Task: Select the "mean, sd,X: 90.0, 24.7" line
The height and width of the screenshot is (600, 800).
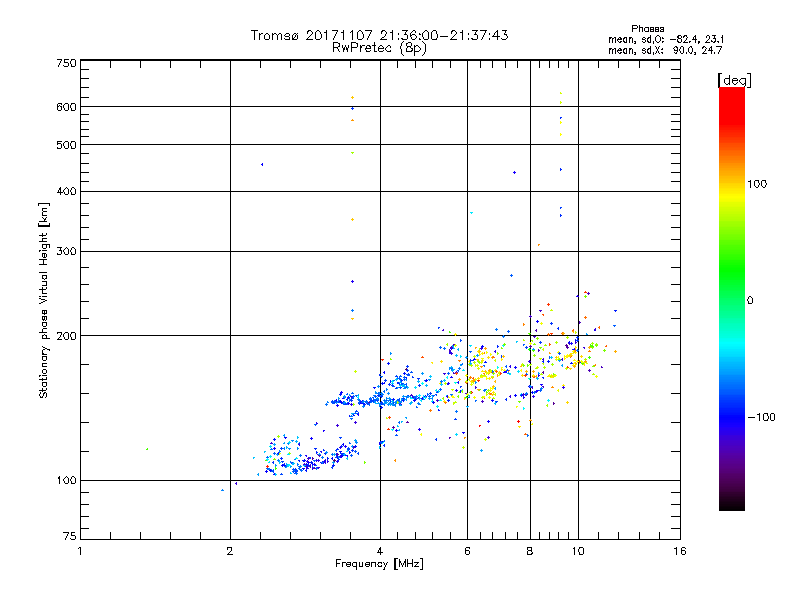Action: click(x=665, y=50)
